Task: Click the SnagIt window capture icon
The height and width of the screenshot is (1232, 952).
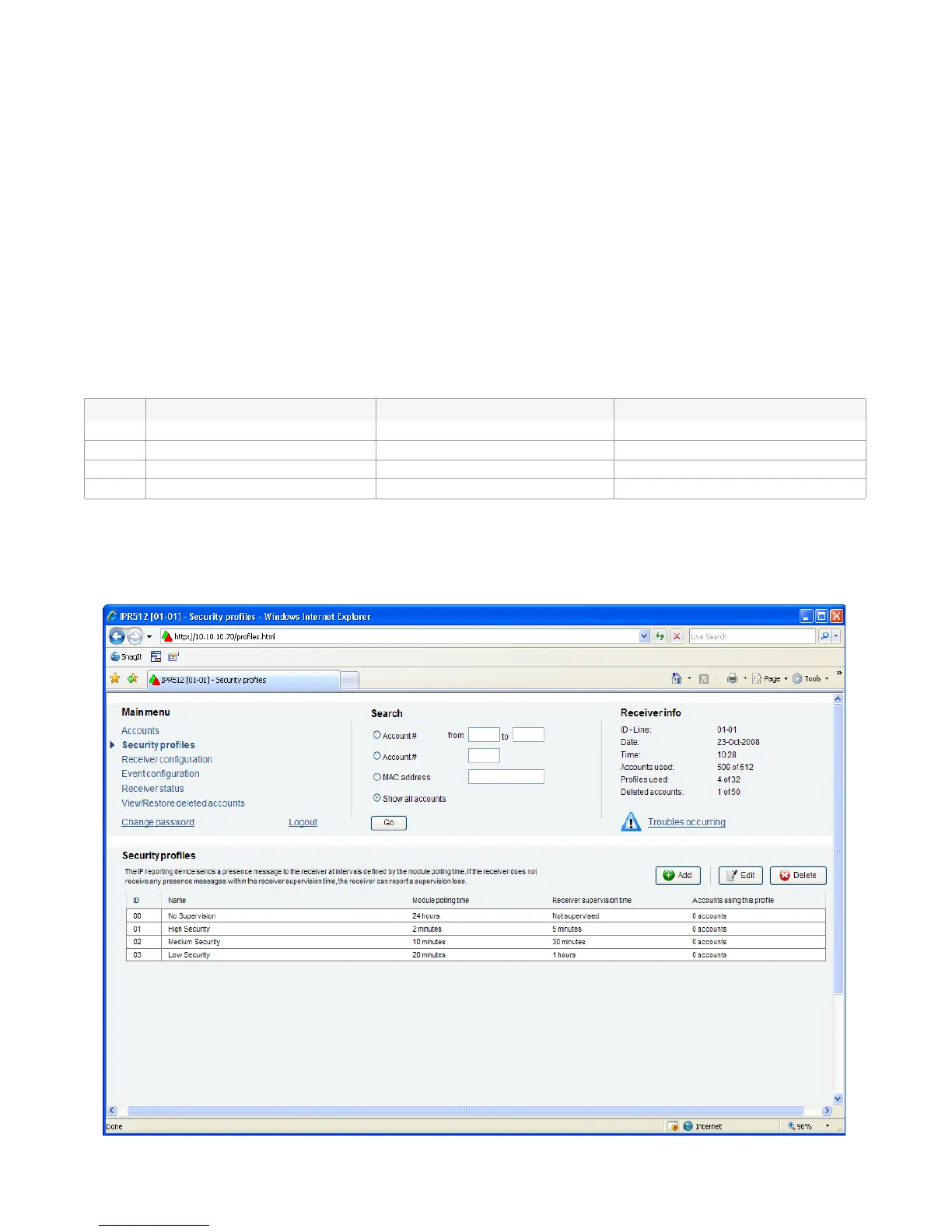Action: tap(156, 657)
